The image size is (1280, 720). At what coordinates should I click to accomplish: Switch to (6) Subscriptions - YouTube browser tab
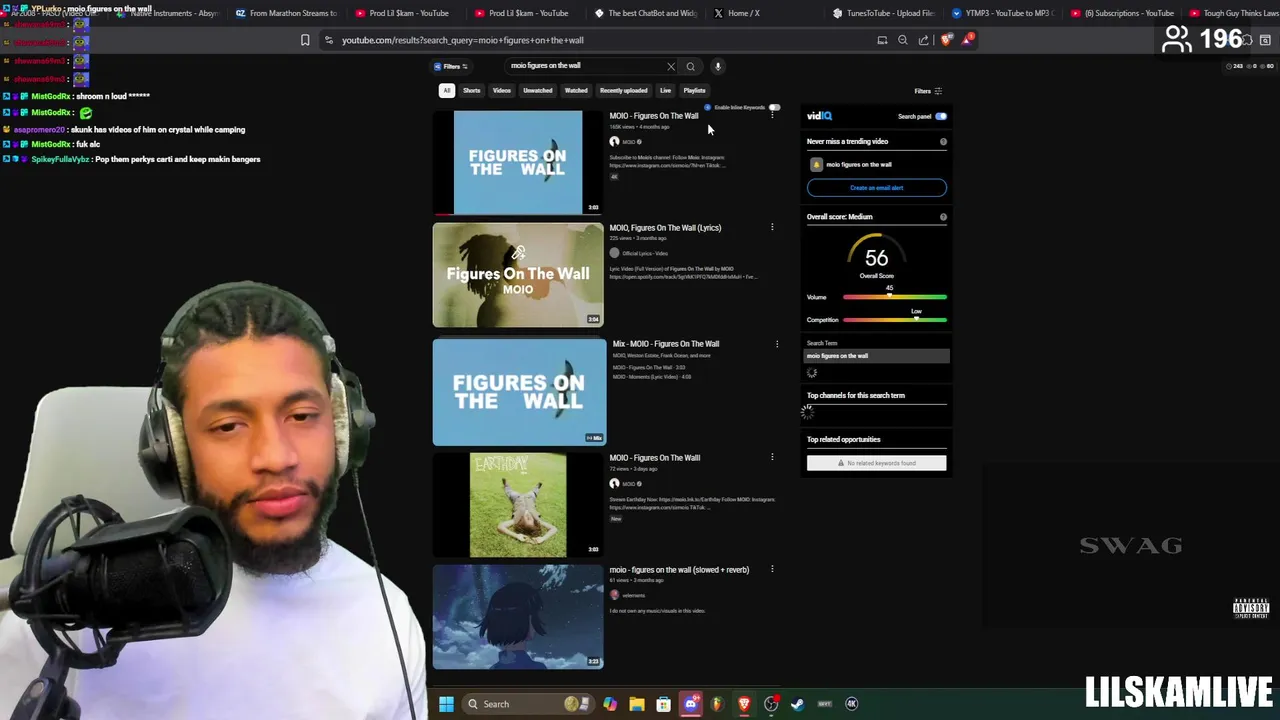tap(1121, 13)
